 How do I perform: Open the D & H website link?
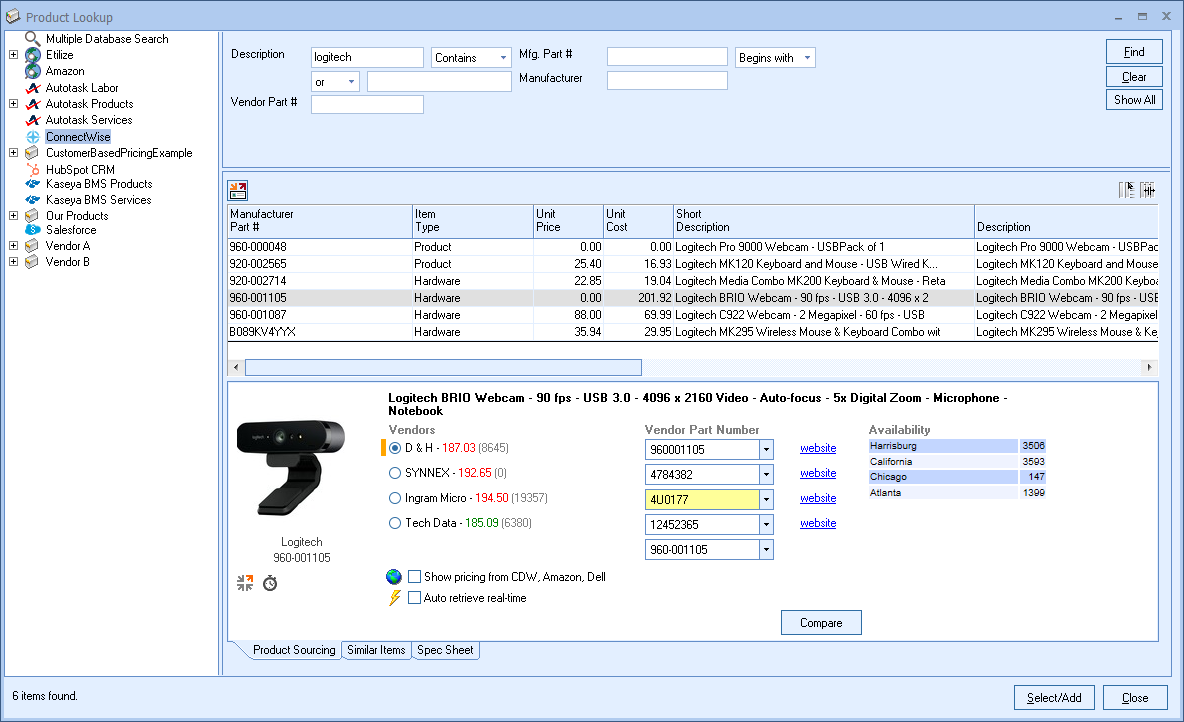pyautogui.click(x=818, y=449)
